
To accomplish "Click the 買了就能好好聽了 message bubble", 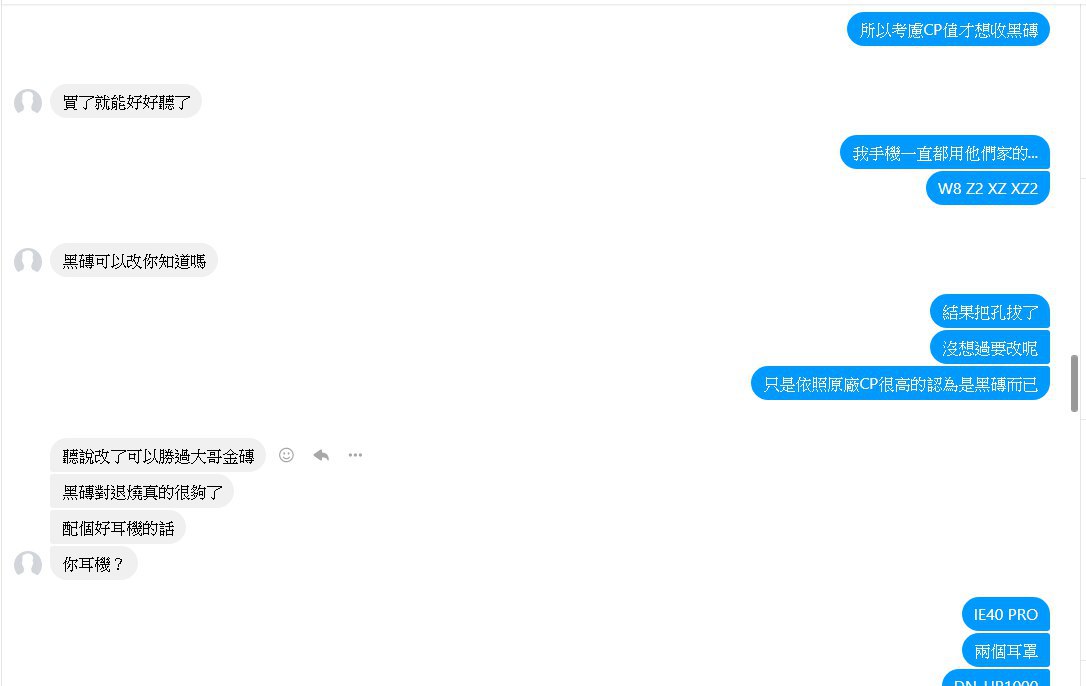I will point(126,102).
